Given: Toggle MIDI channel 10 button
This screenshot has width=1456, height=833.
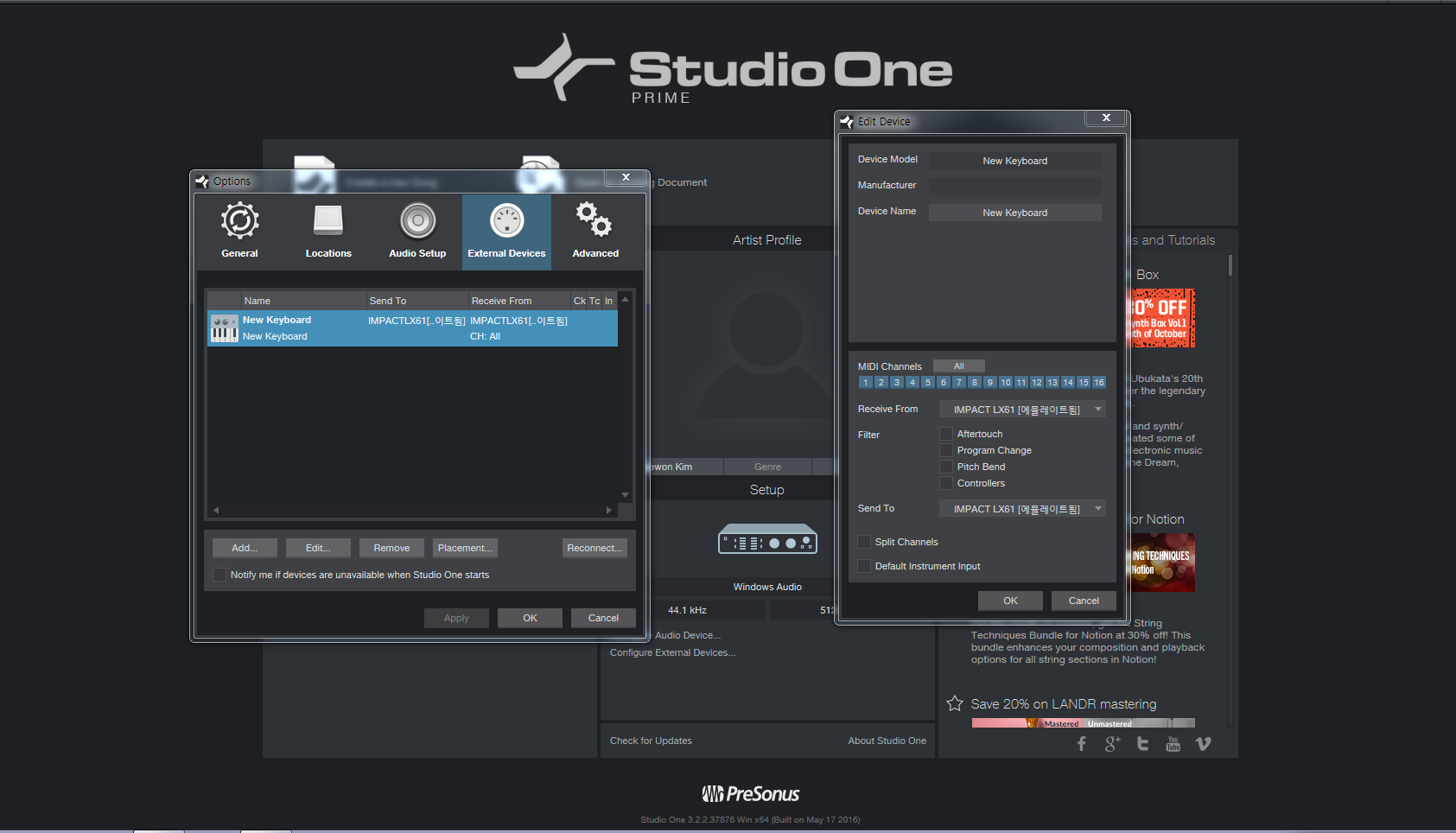Looking at the screenshot, I should point(1006,382).
